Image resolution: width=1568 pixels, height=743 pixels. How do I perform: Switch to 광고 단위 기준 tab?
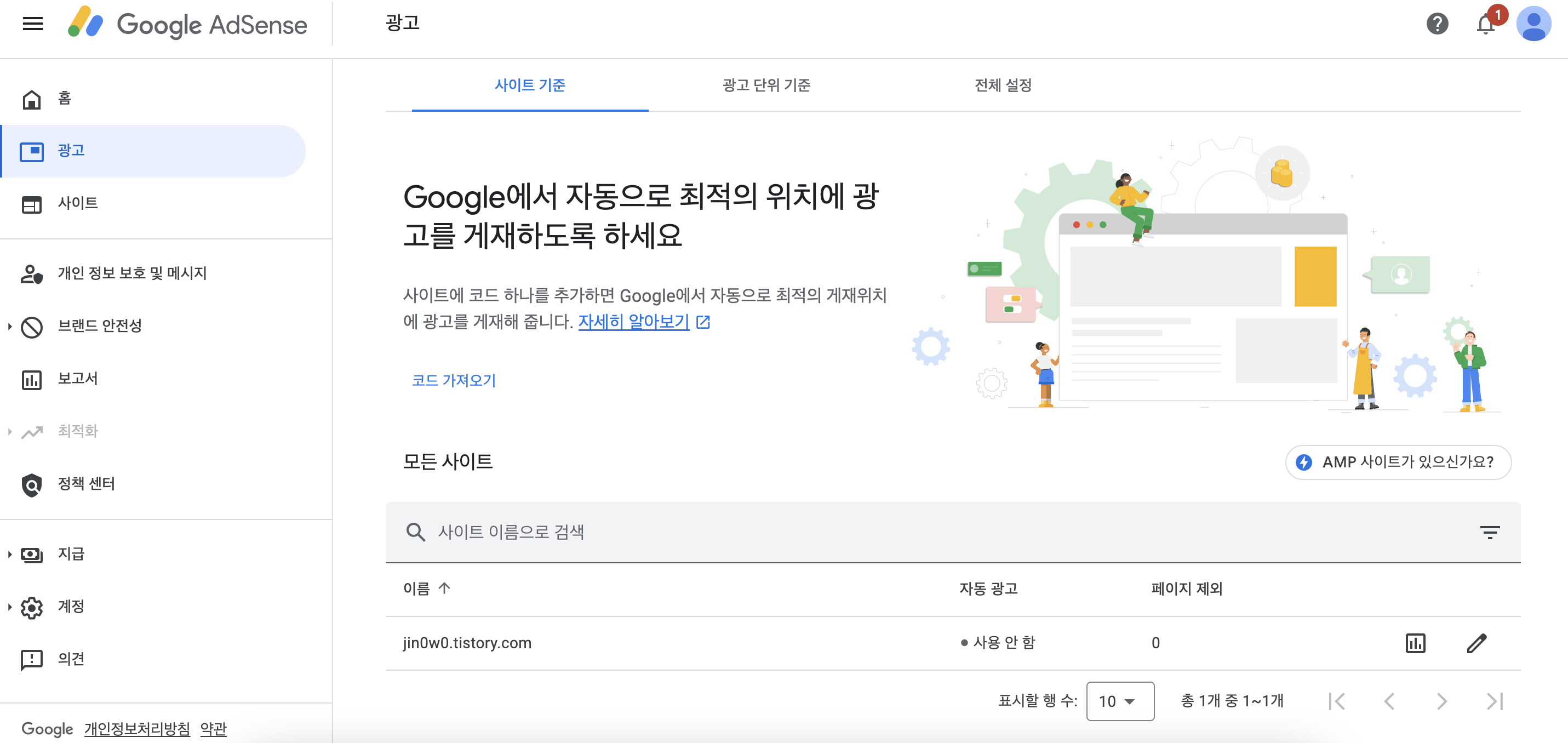point(766,85)
